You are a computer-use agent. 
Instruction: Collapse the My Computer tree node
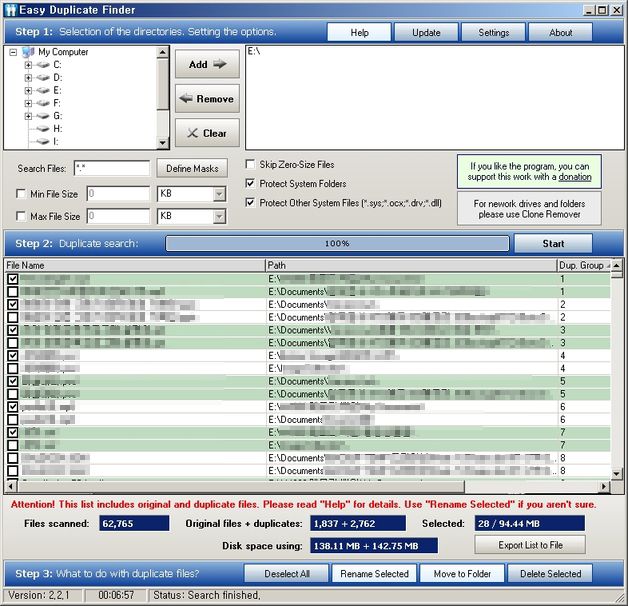click(13, 52)
